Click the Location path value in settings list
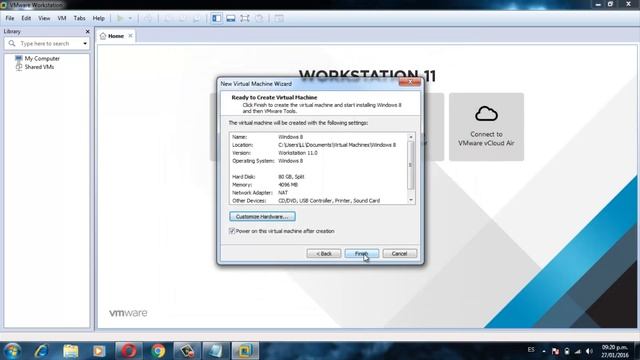This screenshot has width=640, height=360. tap(337, 145)
